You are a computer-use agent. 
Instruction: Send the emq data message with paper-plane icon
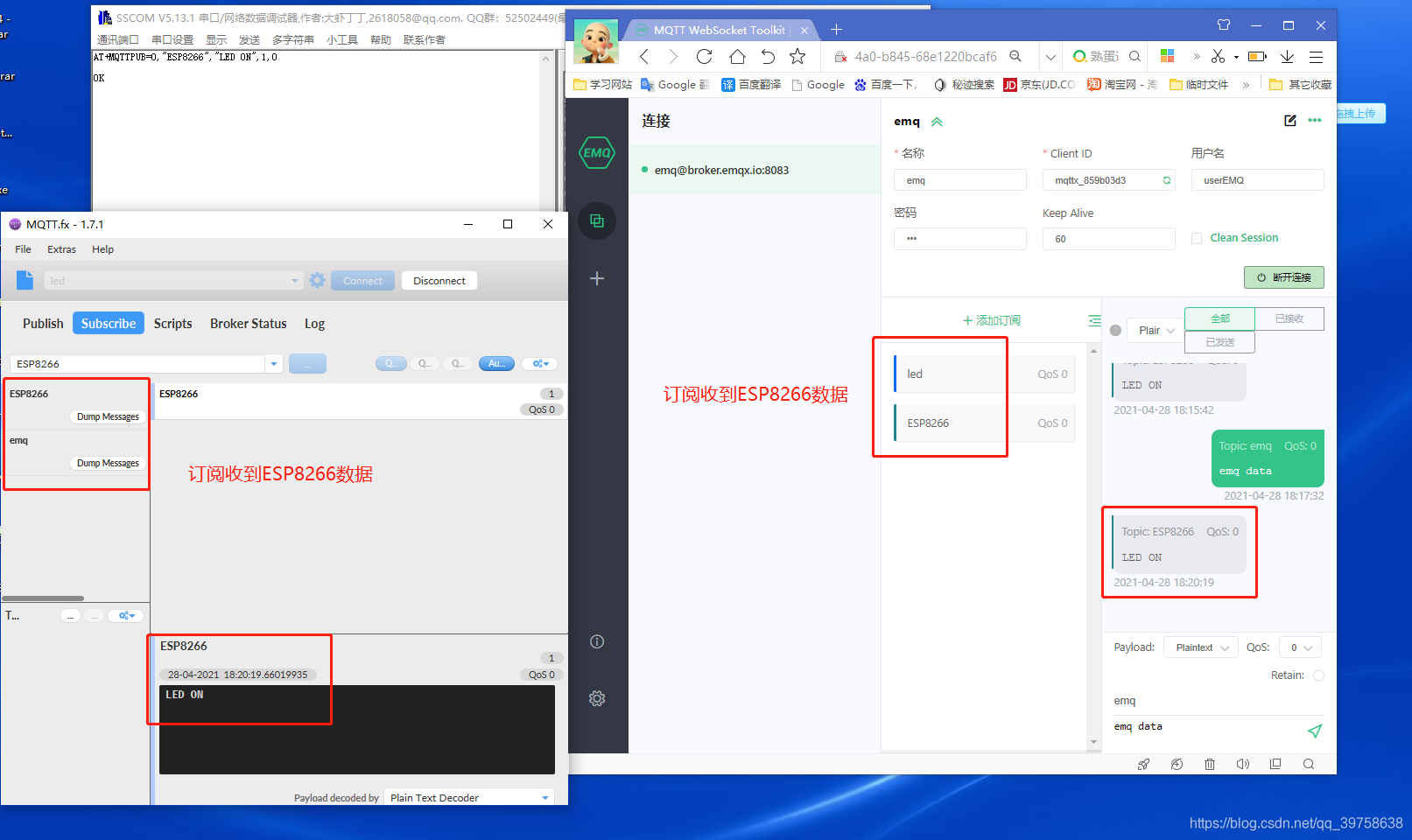click(1316, 731)
